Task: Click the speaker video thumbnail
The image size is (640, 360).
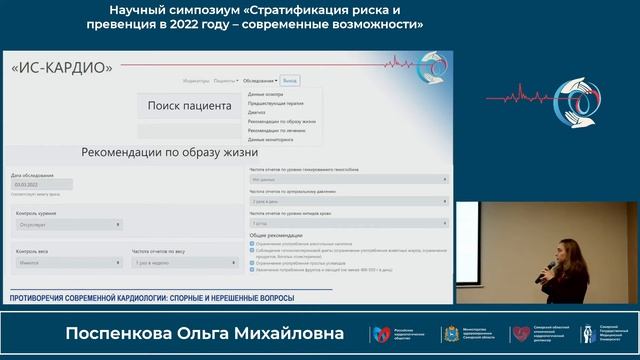Action: (547, 252)
